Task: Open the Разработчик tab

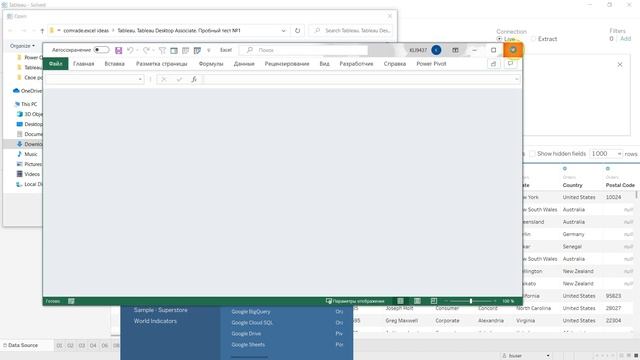Action: click(356, 64)
